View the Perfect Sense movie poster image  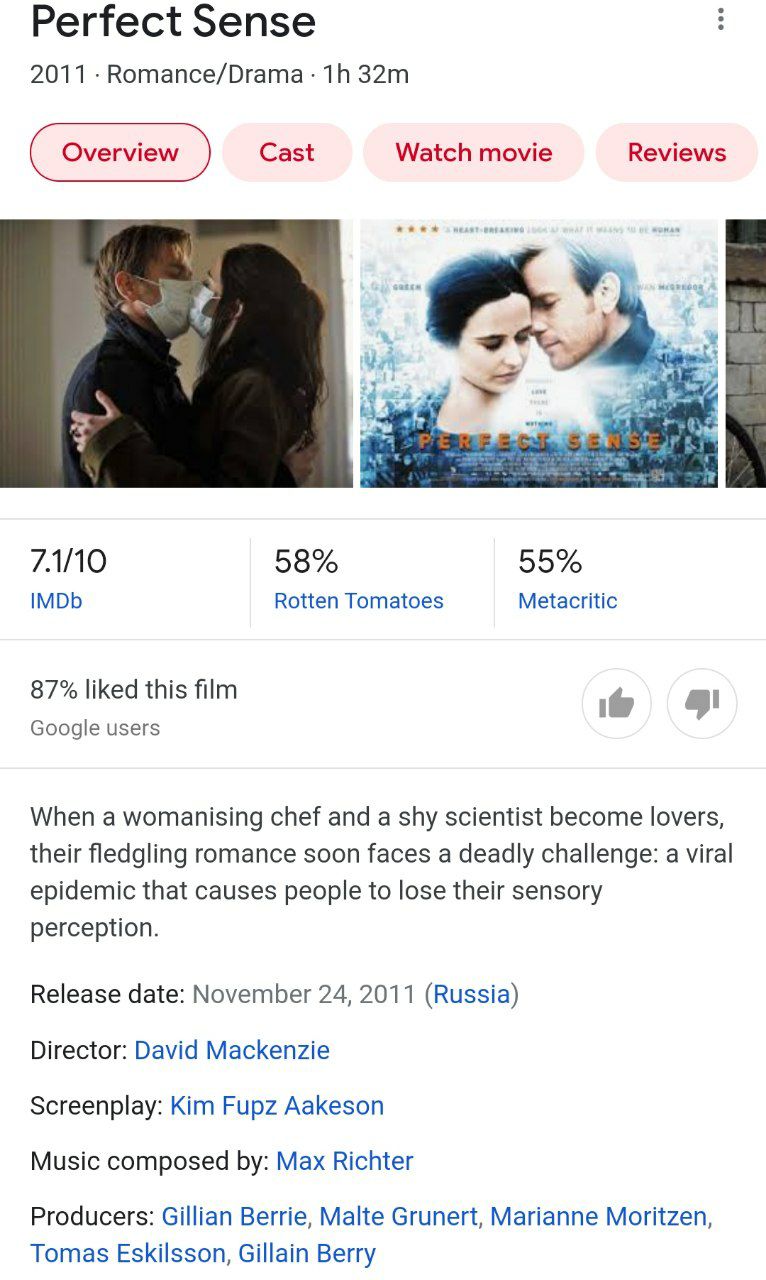click(539, 353)
